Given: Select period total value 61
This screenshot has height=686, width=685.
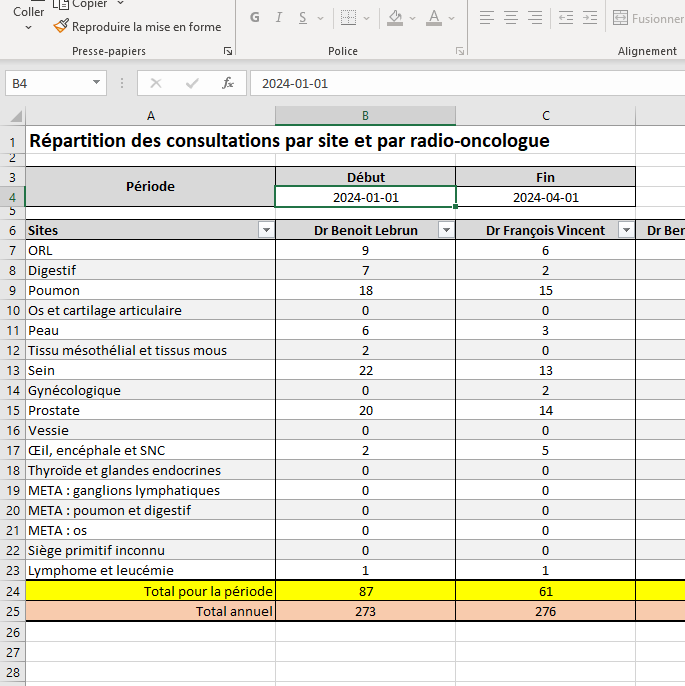Looking at the screenshot, I should 545,591.
